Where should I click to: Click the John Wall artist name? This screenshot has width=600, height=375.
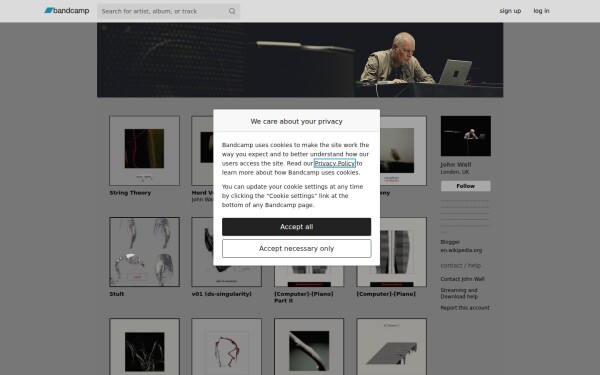tap(456, 165)
